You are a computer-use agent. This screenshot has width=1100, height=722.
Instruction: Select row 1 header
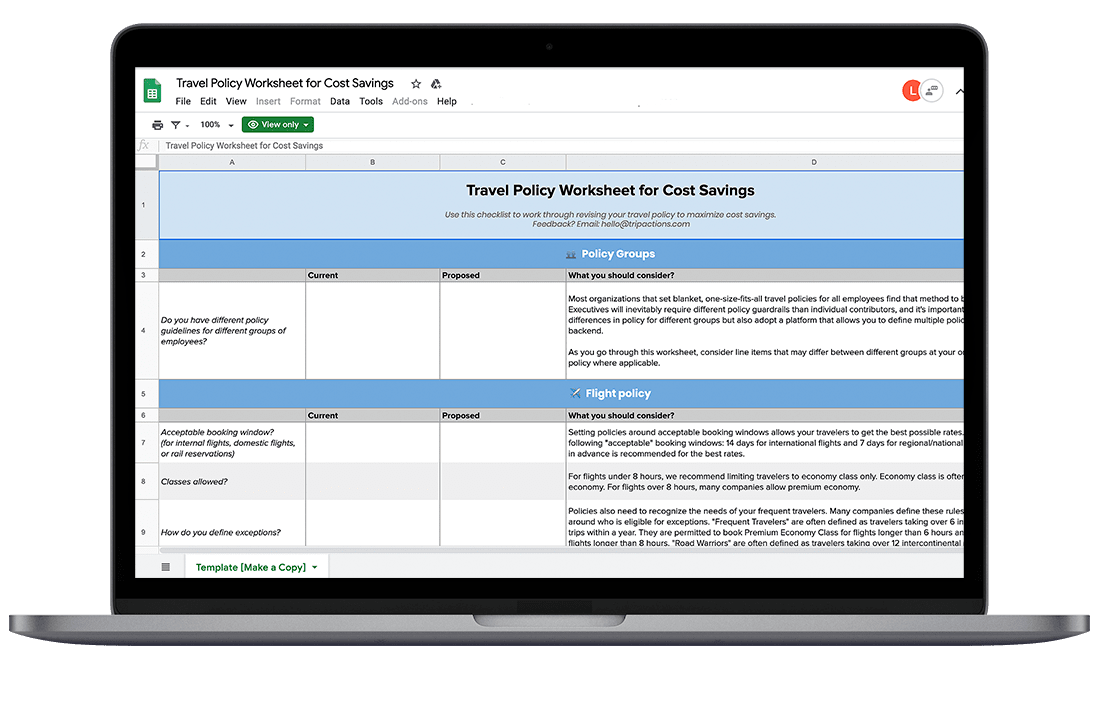click(x=147, y=205)
